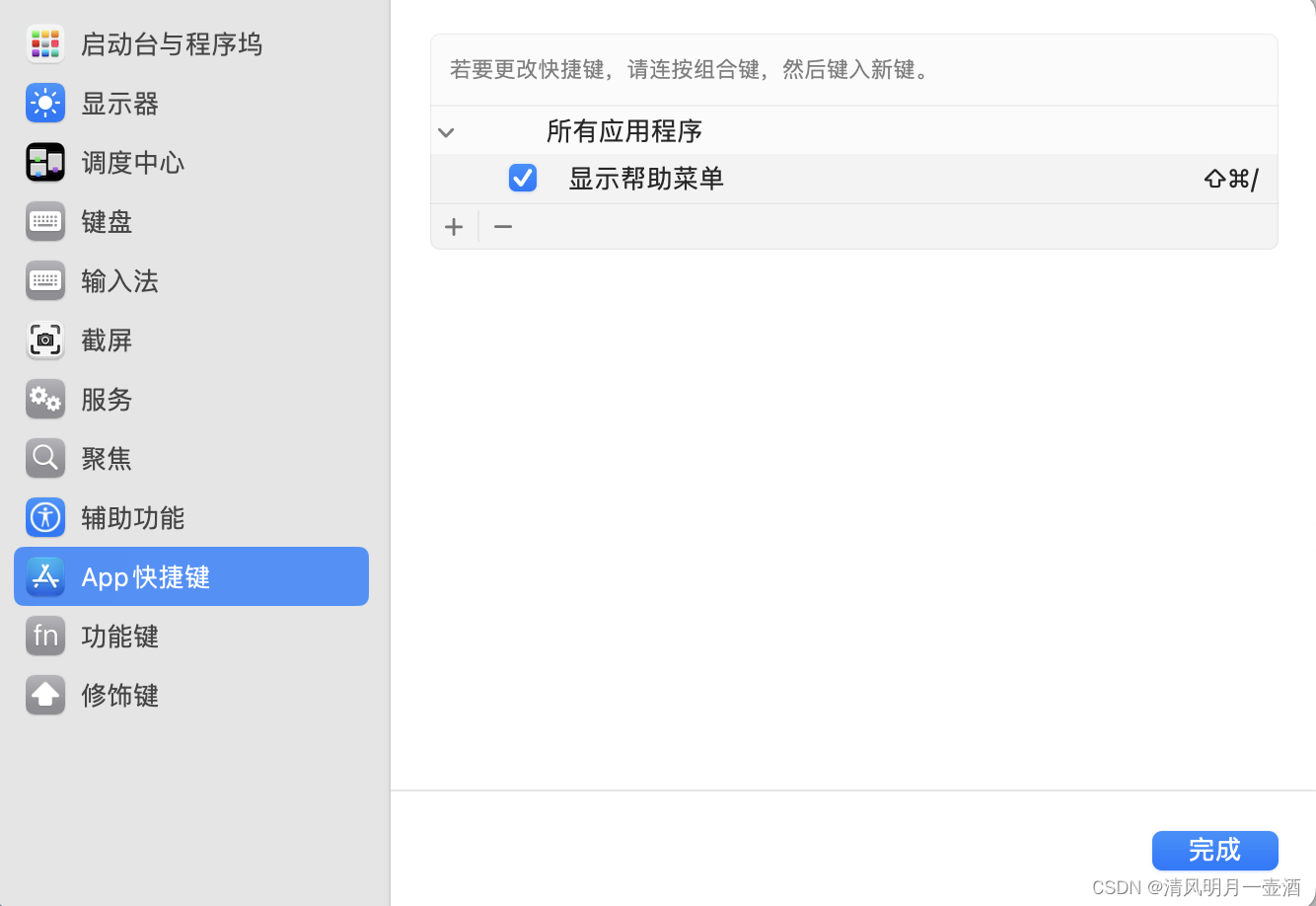Click the screenshot camera icon
1316x906 pixels.
pyautogui.click(x=45, y=340)
